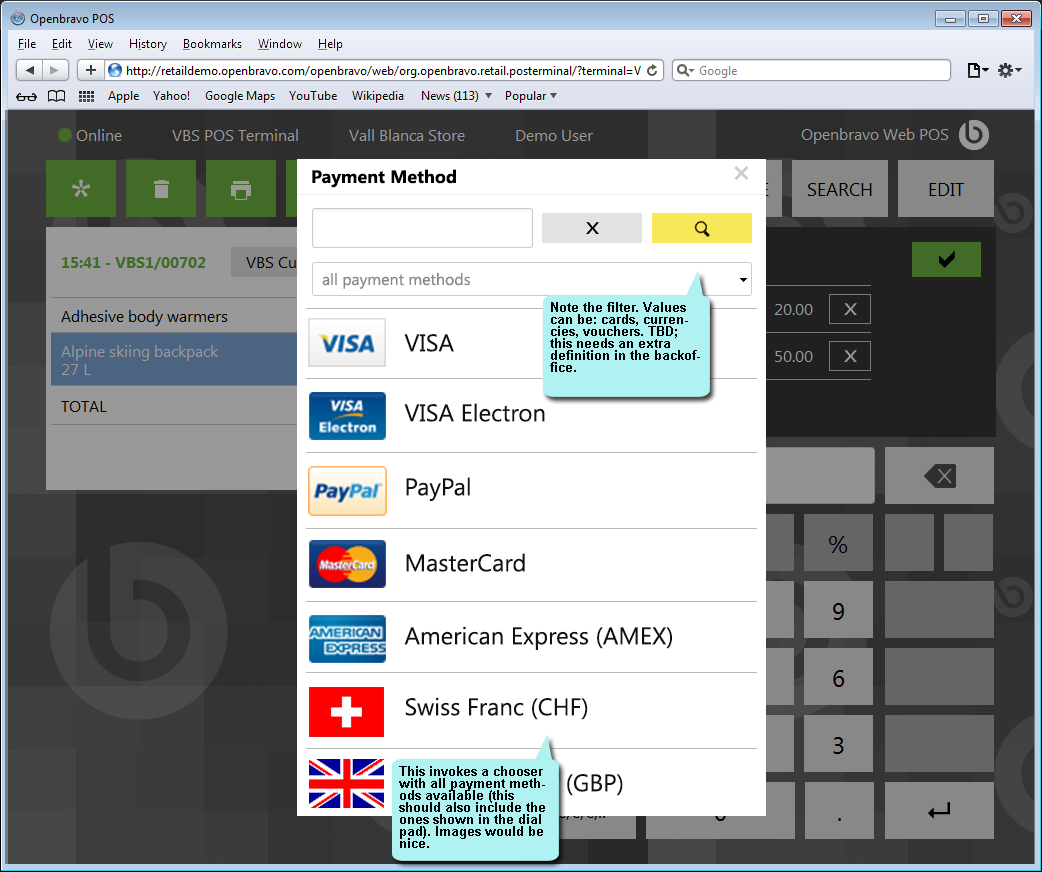Select the VISA payment thumbnail logo
This screenshot has height=872, width=1042.
coord(347,343)
